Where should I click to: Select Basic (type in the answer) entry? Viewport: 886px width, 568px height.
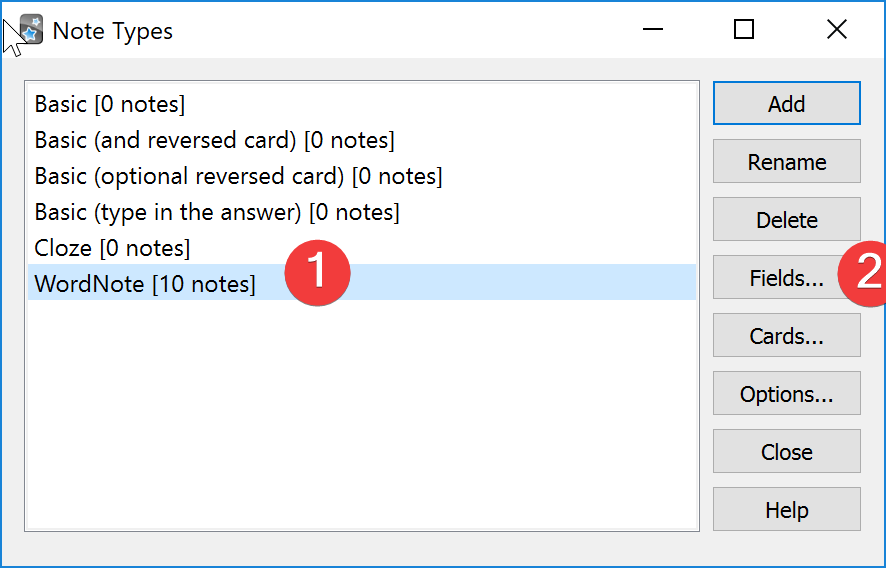click(362, 212)
